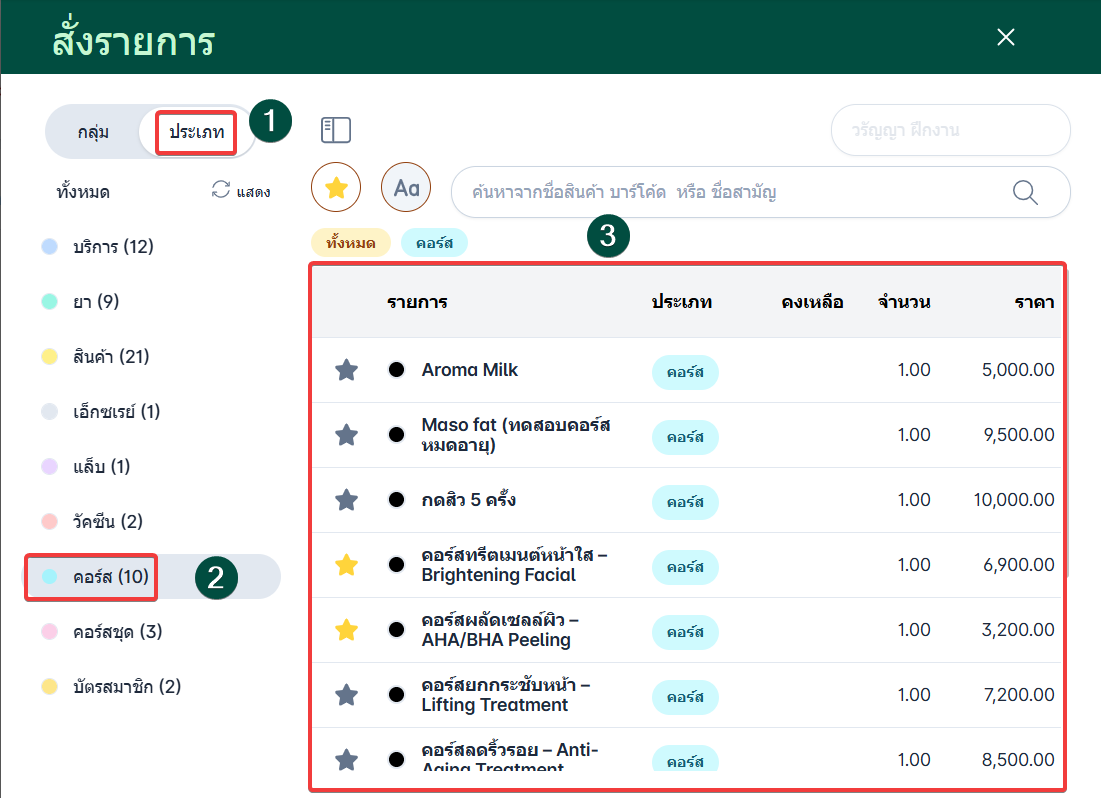The image size is (1101, 798).
Task: Select the บริการ (12) category
Action: point(113,246)
